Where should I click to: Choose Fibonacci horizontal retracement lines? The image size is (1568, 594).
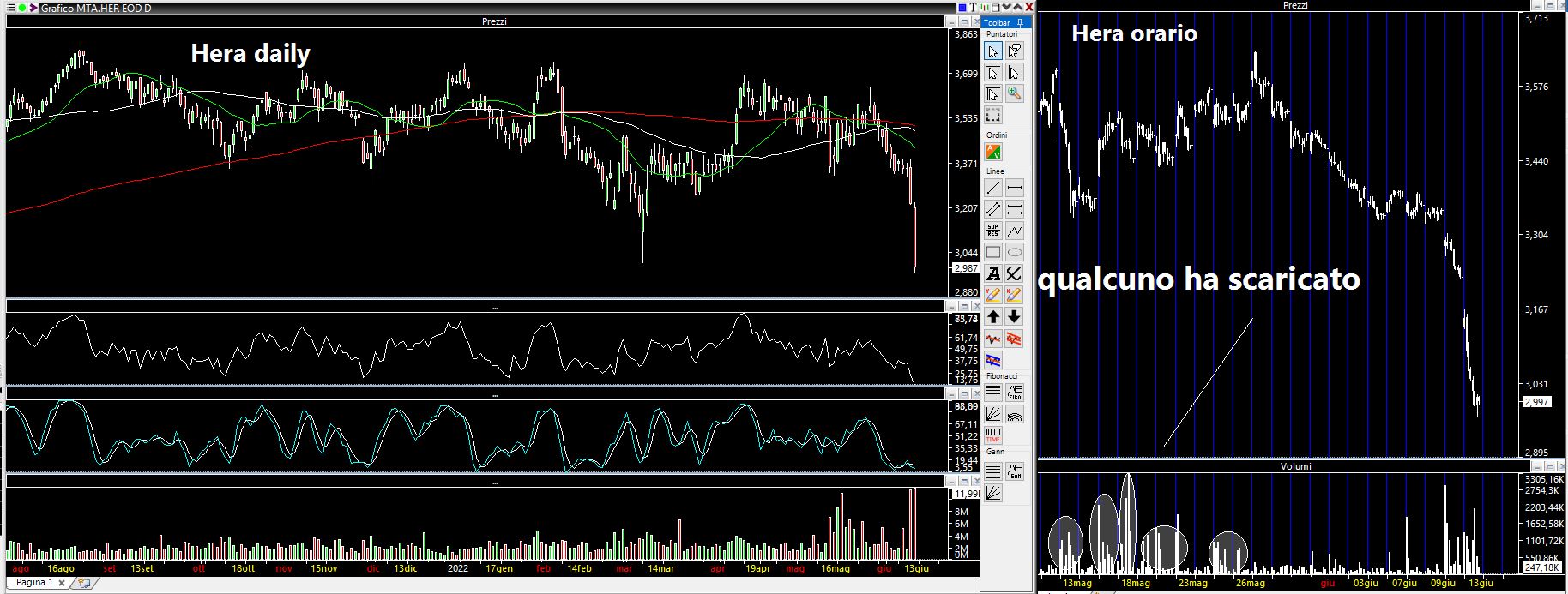point(992,393)
